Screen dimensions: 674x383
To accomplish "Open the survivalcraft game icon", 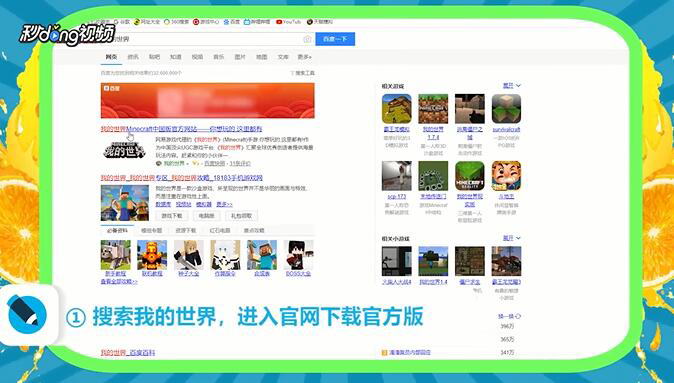I will coord(506,109).
